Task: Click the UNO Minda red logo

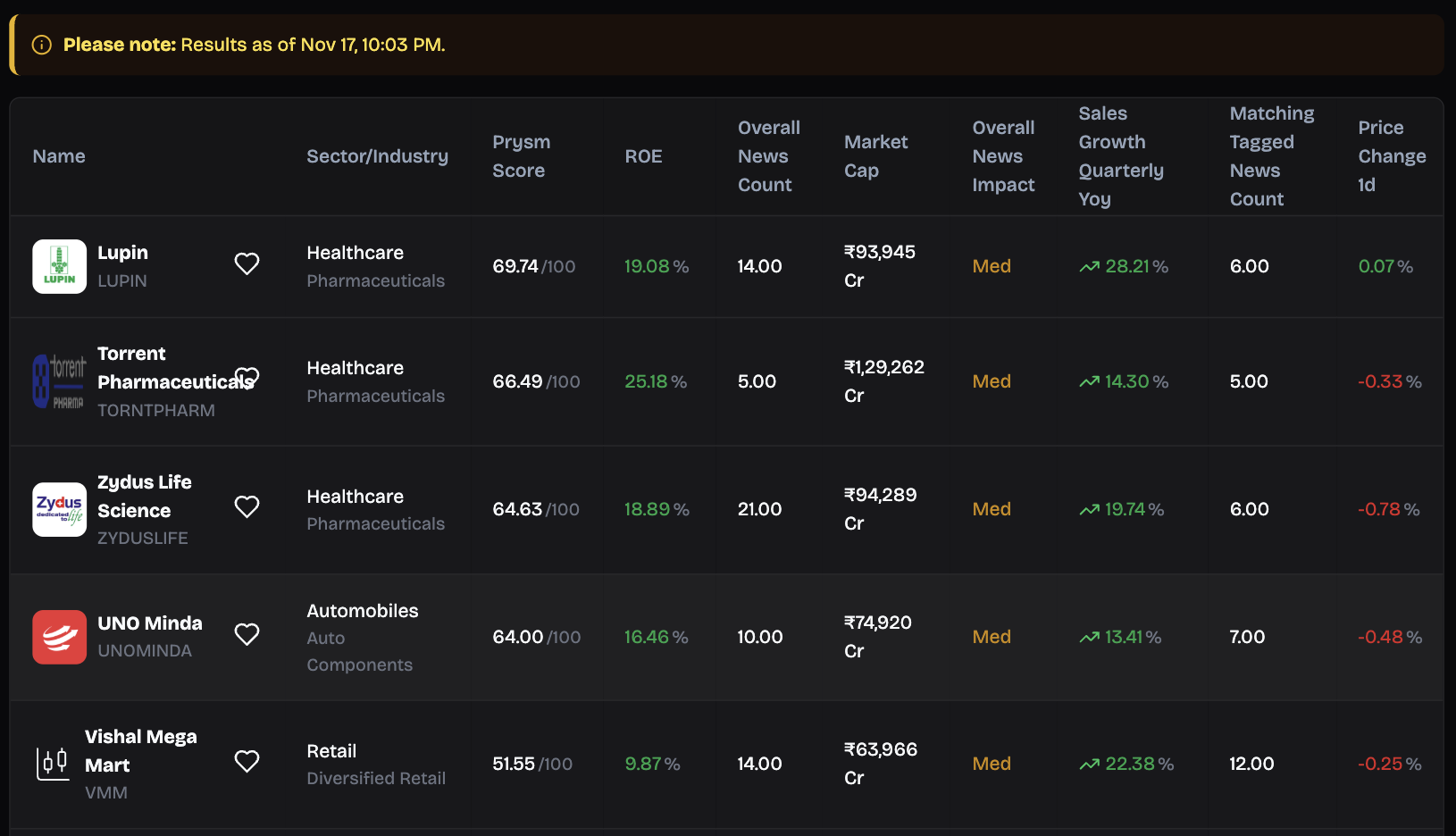Action: (59, 637)
